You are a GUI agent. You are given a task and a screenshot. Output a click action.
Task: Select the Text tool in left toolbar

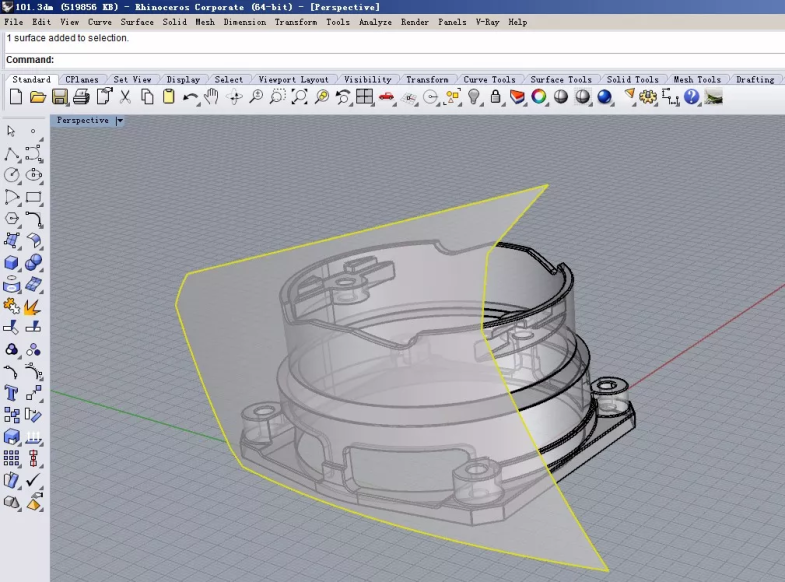point(12,394)
